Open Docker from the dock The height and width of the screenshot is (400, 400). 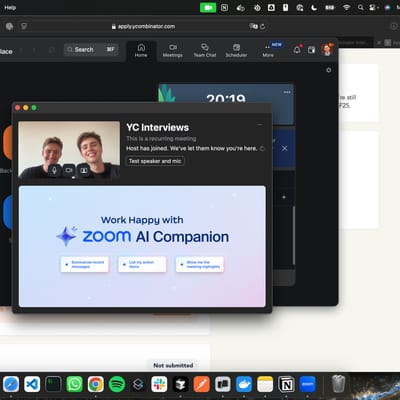[x=244, y=384]
